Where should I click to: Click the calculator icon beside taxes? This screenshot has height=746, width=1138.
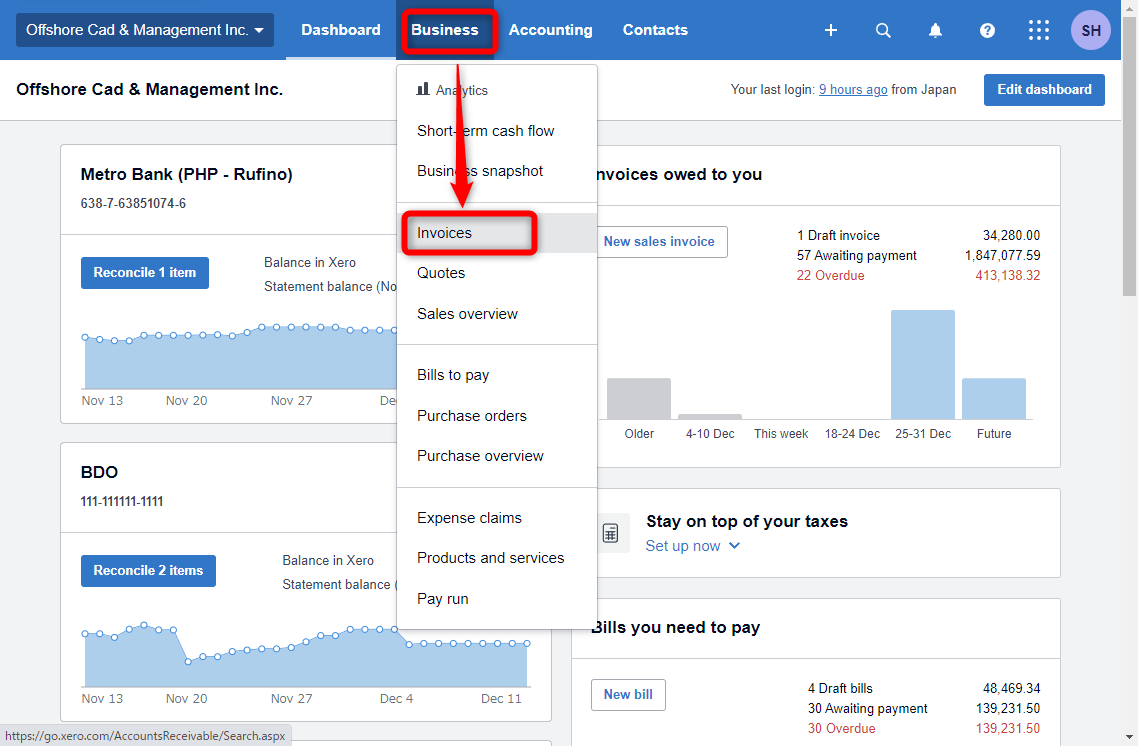(x=610, y=533)
